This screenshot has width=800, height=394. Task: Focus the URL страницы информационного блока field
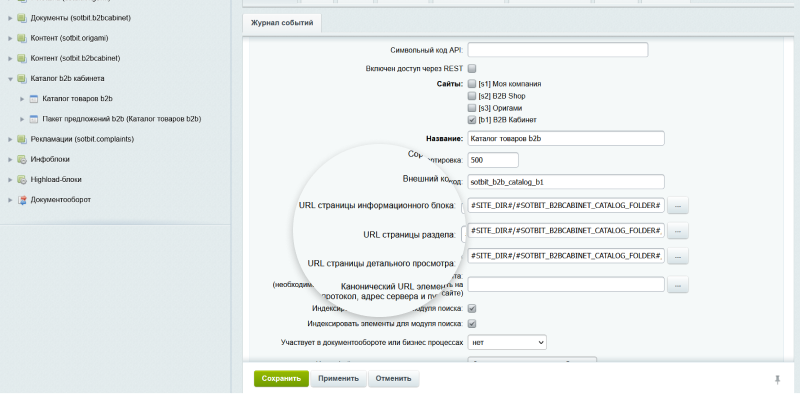[566, 205]
